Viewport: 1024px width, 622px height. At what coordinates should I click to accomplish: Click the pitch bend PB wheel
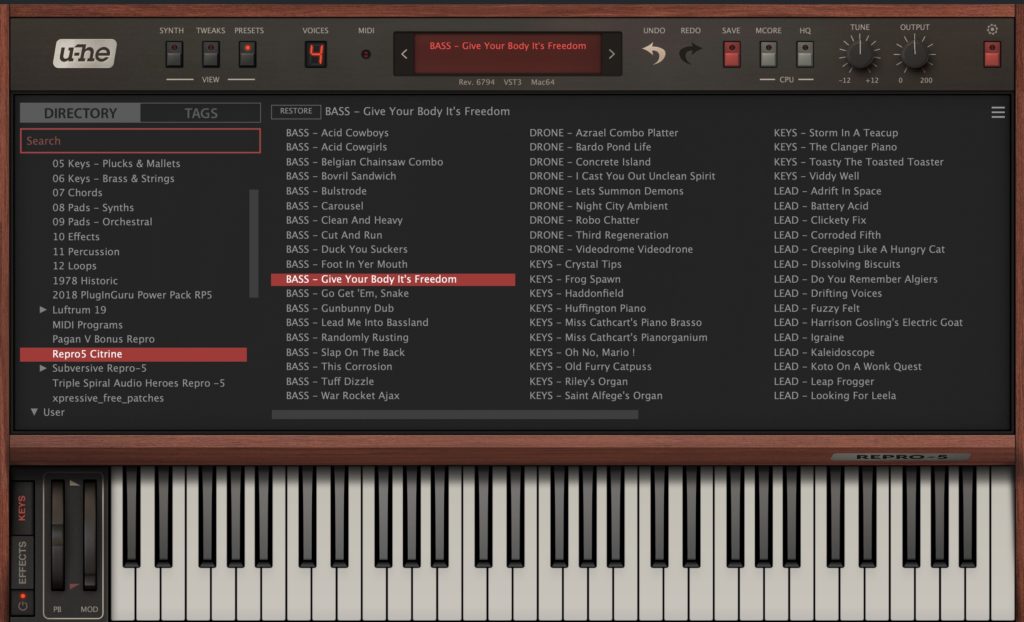[57, 536]
